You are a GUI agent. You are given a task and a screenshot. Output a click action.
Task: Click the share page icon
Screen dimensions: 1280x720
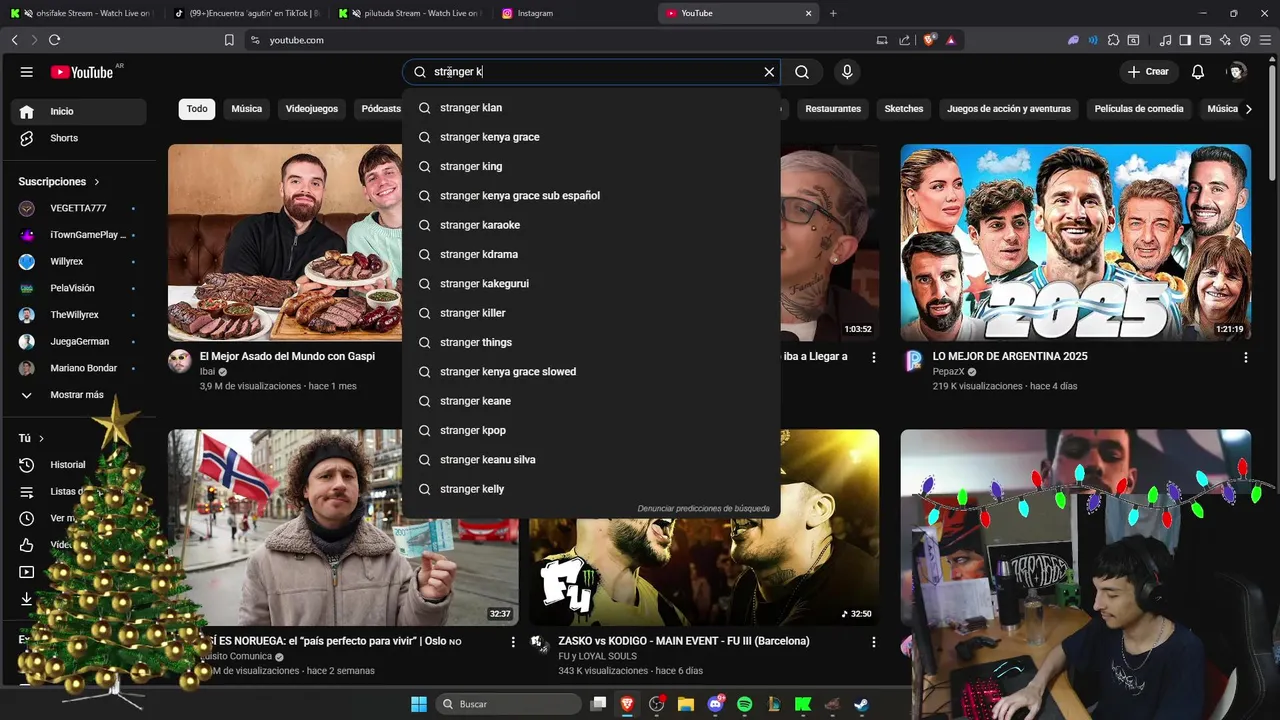[905, 40]
